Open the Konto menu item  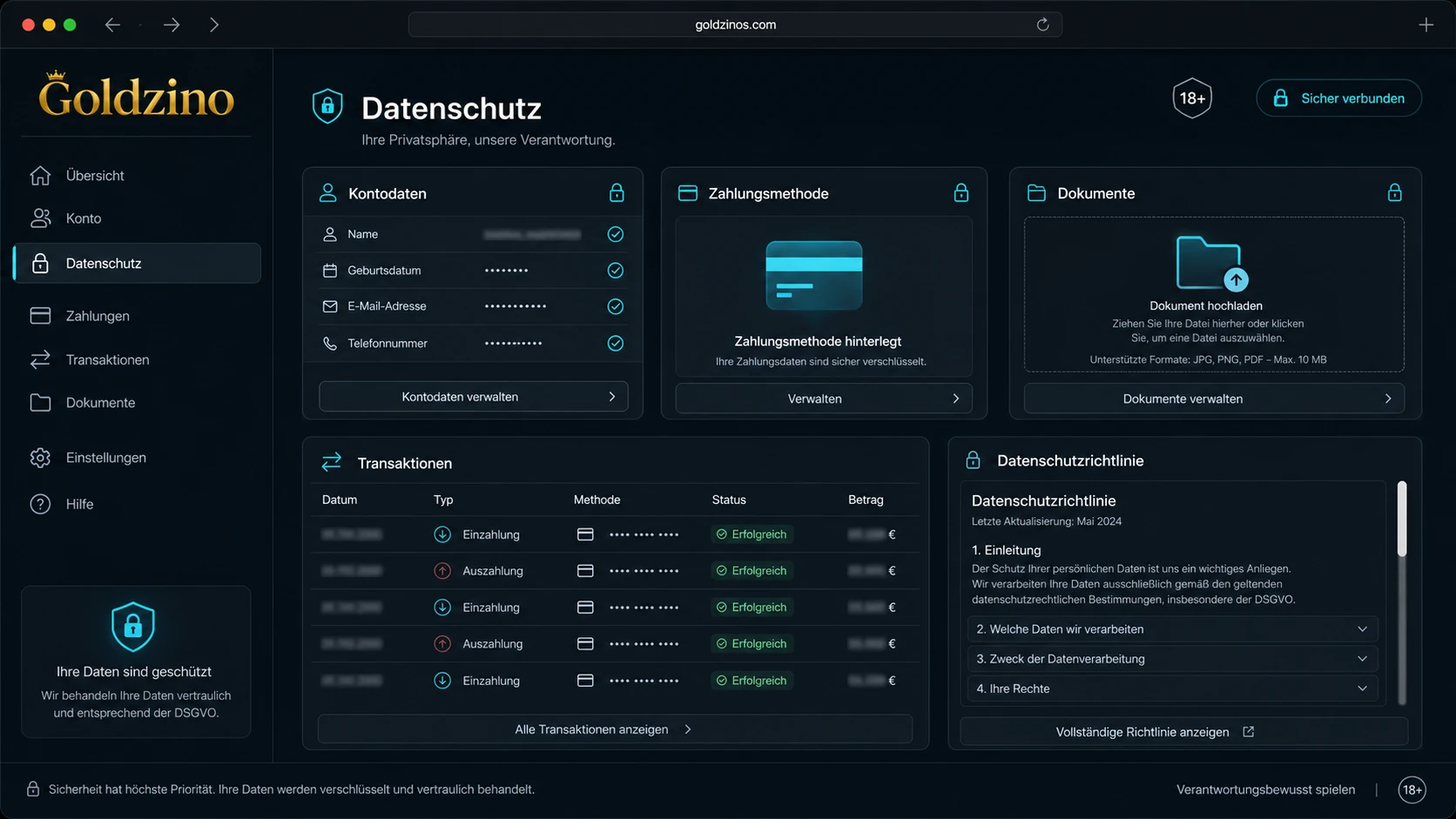click(137, 218)
